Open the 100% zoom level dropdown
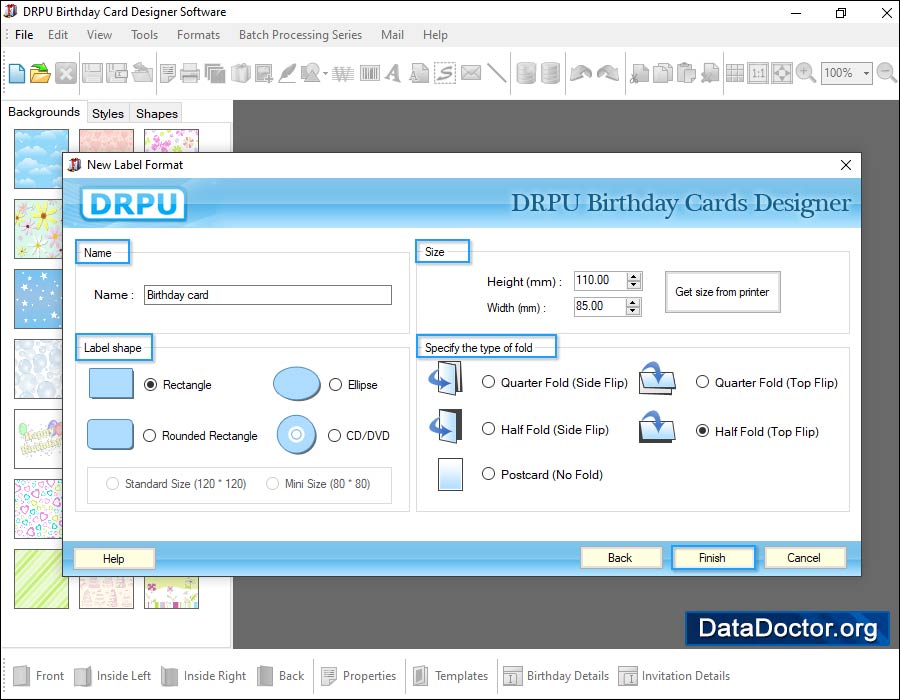 pos(866,73)
